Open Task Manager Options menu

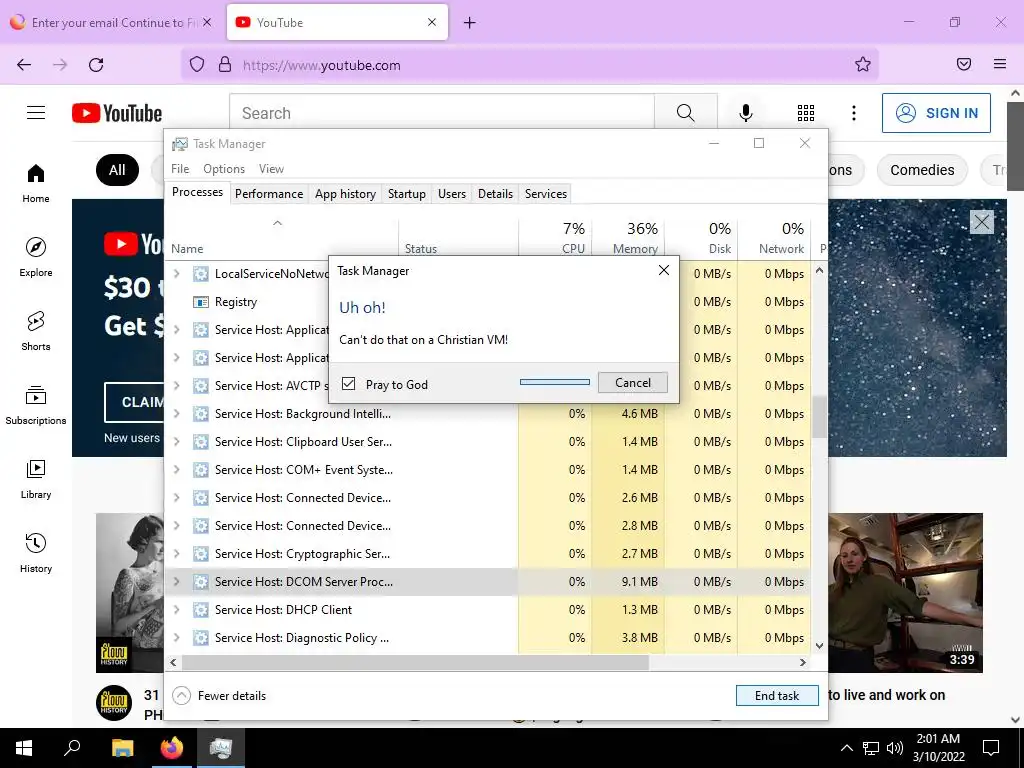(224, 168)
